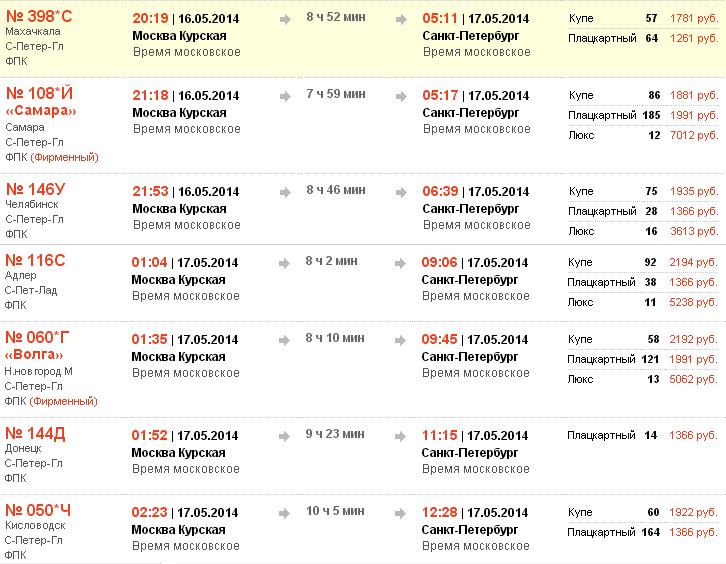Click arrow icon before 05:17 arrival
Viewport: 726px width, 564px height.
coord(402,95)
